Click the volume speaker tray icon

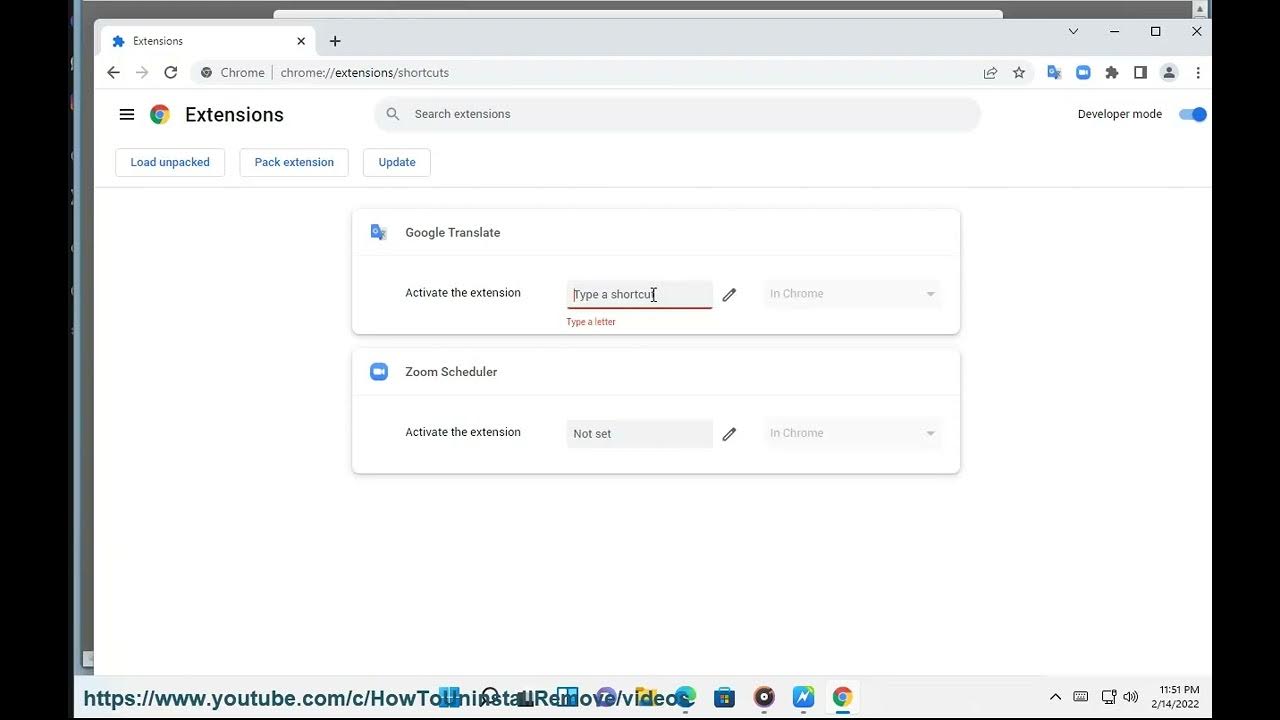pos(1131,697)
